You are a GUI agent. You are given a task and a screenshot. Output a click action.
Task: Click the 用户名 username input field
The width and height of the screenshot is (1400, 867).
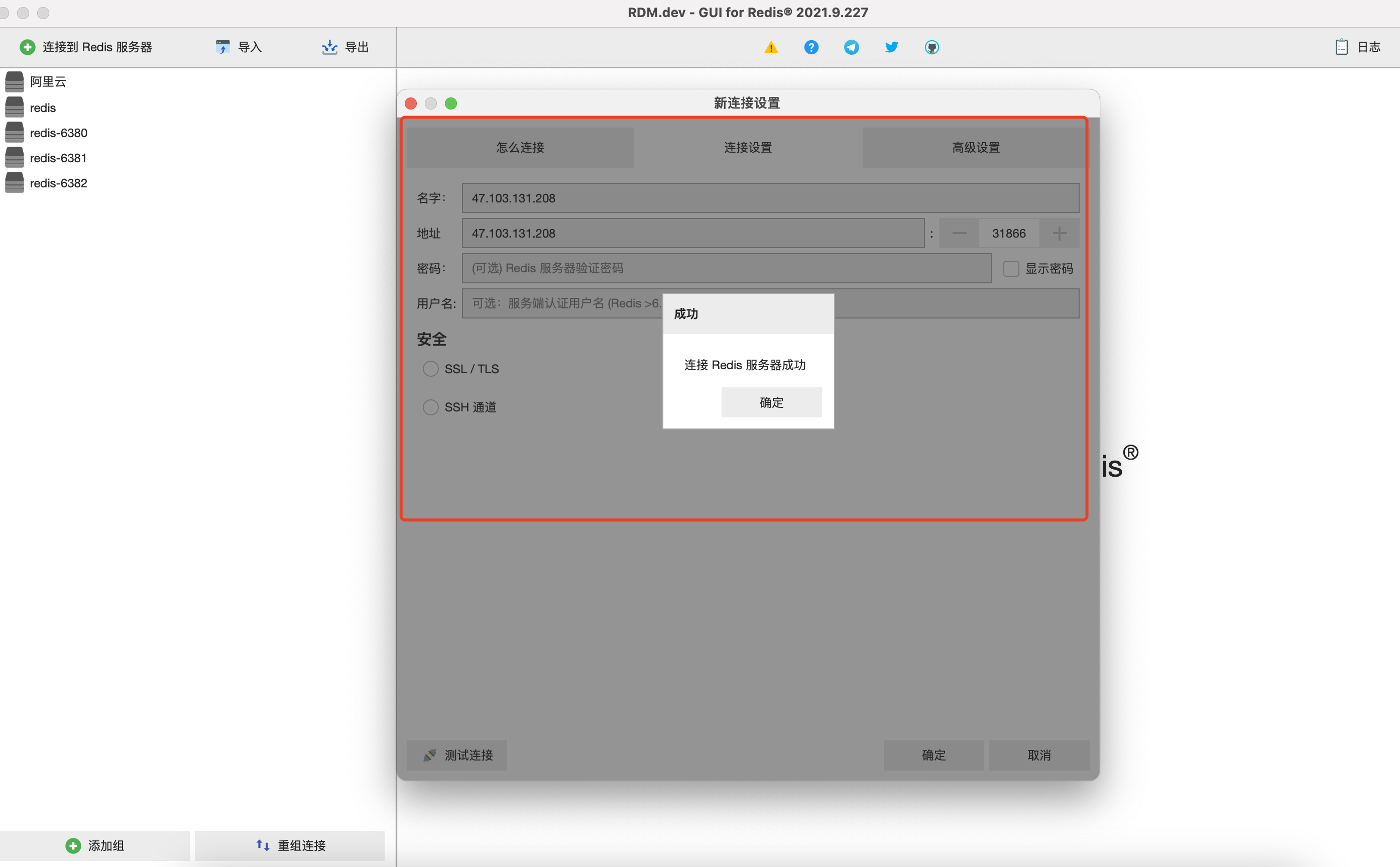point(771,303)
